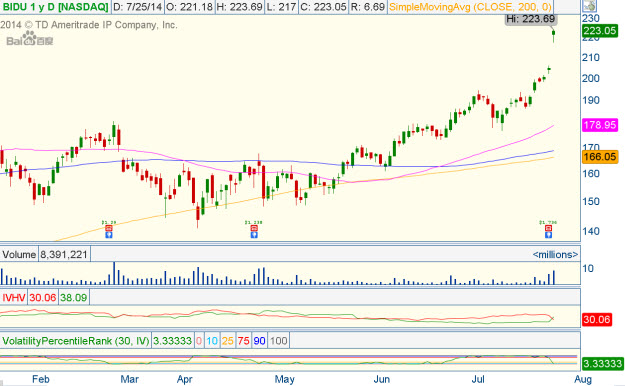Click the Apr label on time axis
This screenshot has height=386, width=625.
[185, 379]
